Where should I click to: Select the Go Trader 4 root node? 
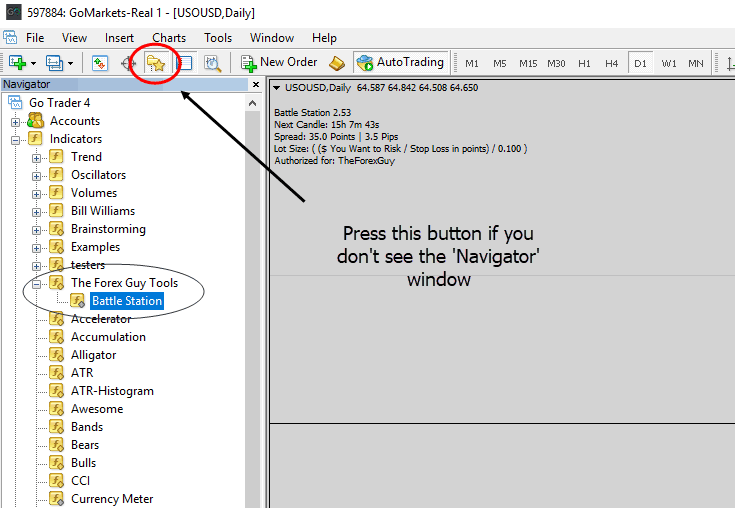point(60,103)
